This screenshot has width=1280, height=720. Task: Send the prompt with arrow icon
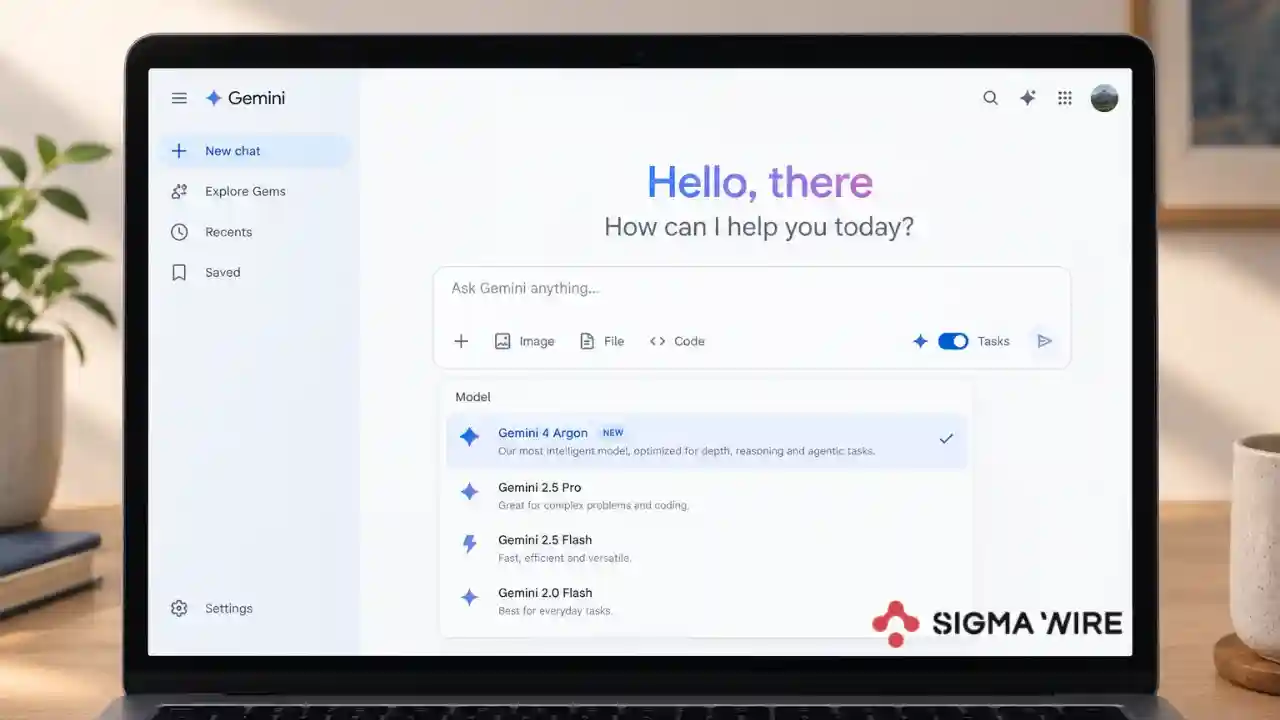pyautogui.click(x=1045, y=341)
